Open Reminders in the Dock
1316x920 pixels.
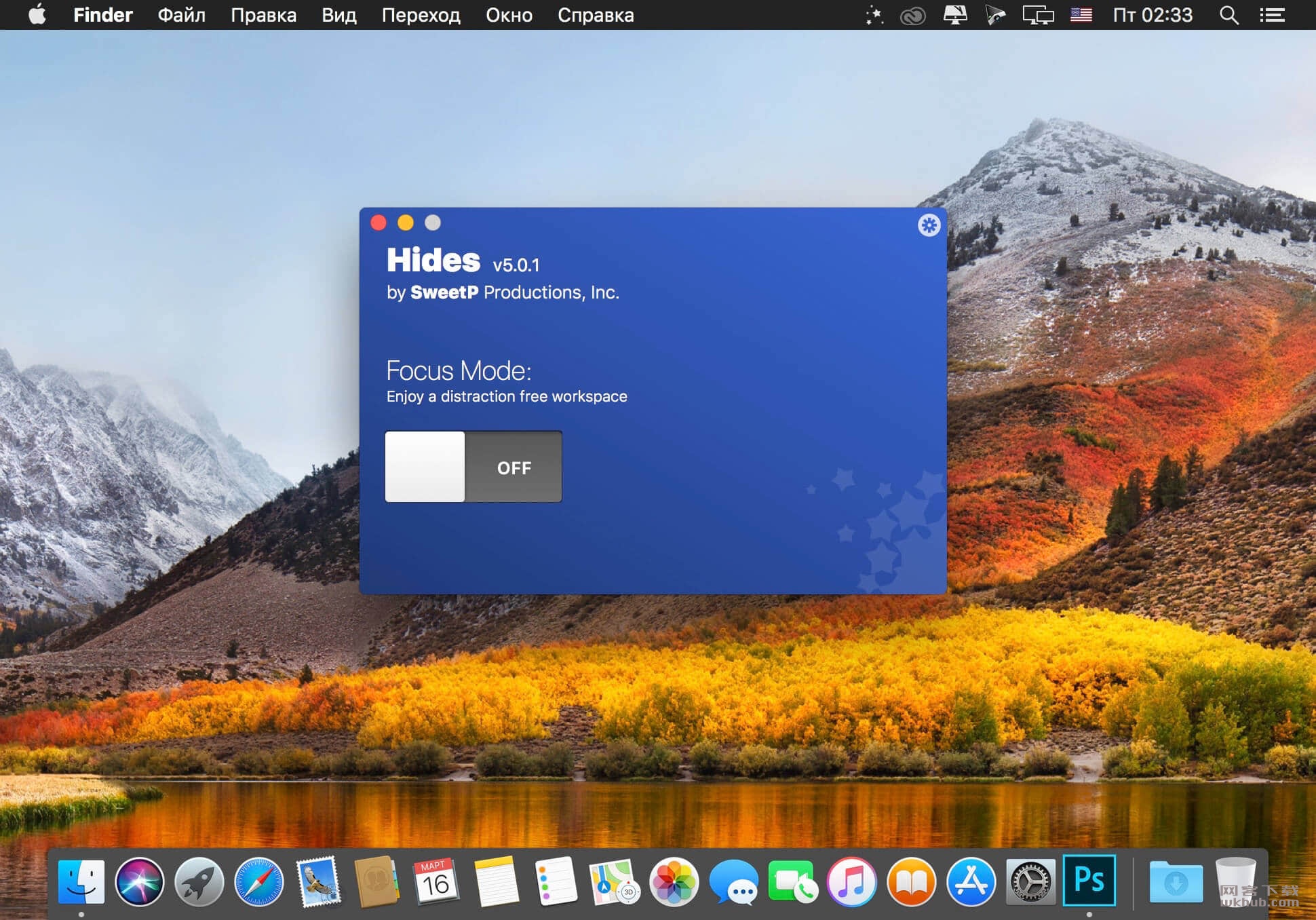(x=556, y=882)
